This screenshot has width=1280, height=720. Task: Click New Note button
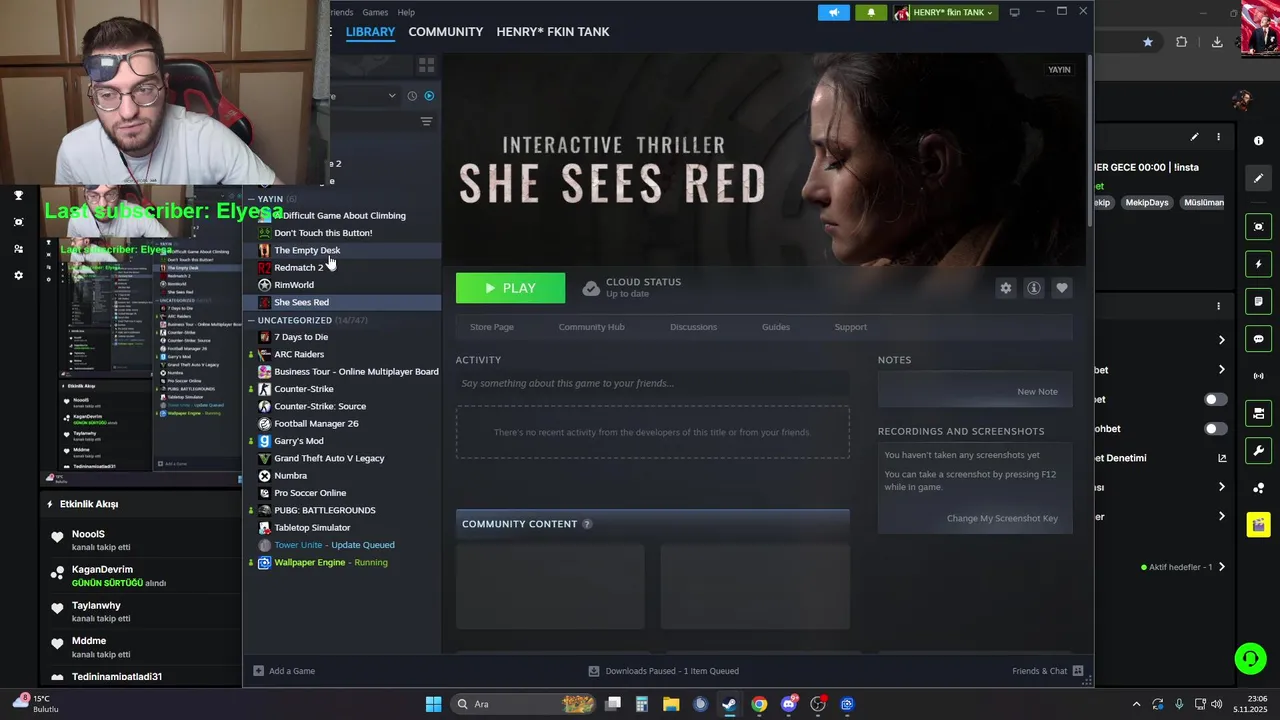pos(1037,391)
